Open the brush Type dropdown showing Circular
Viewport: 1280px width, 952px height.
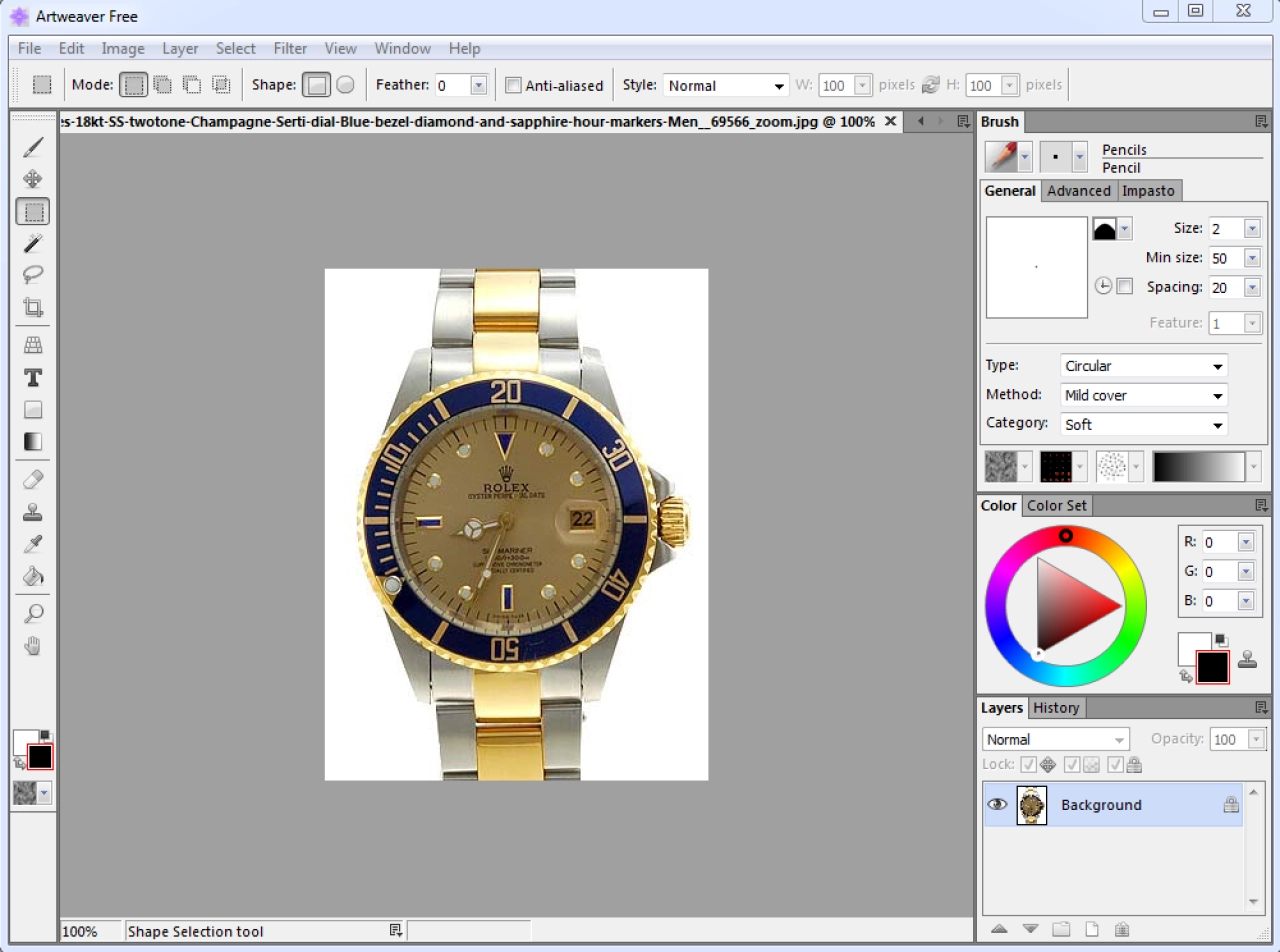click(1144, 366)
